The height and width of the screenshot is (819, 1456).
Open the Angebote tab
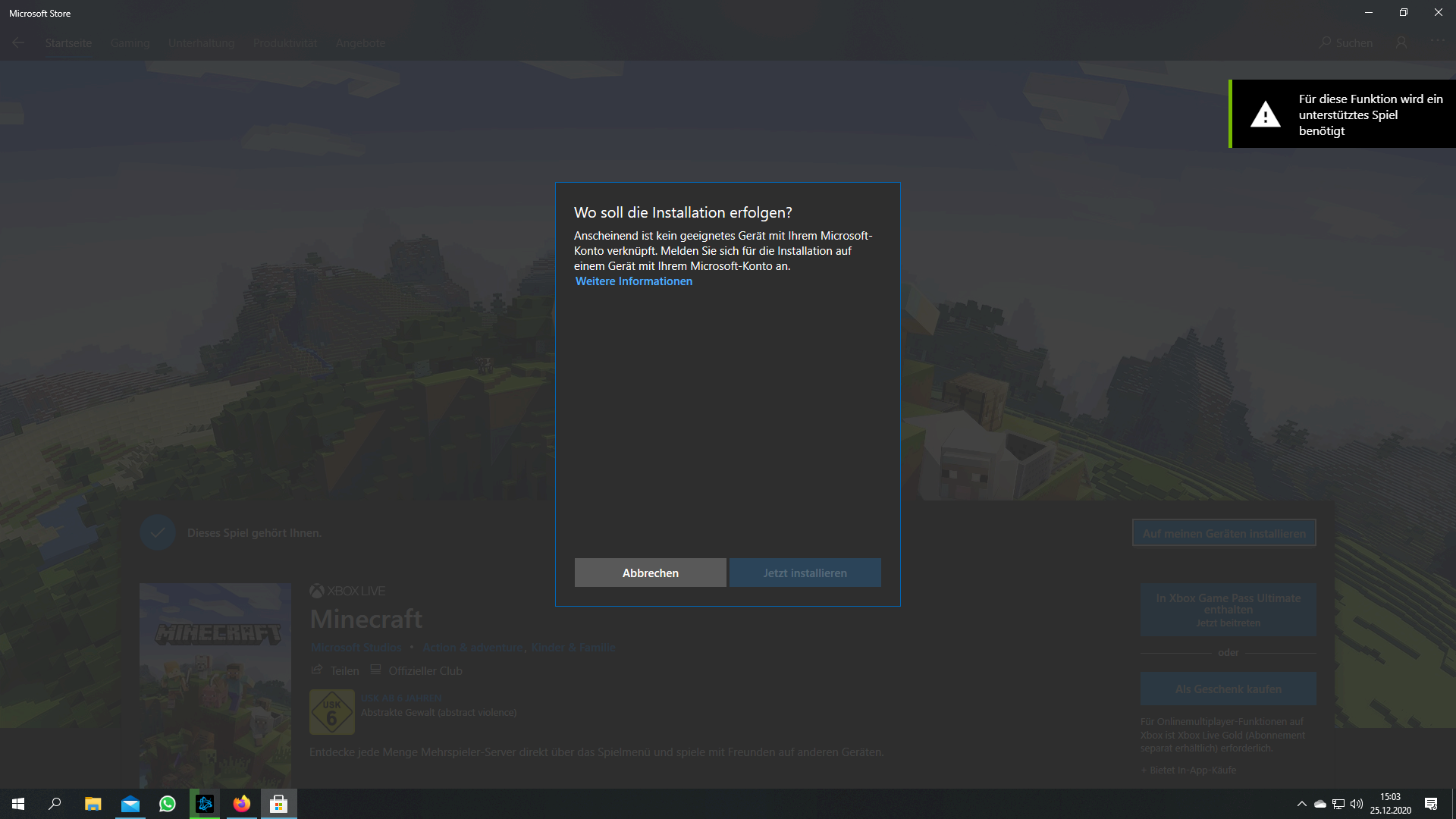360,43
